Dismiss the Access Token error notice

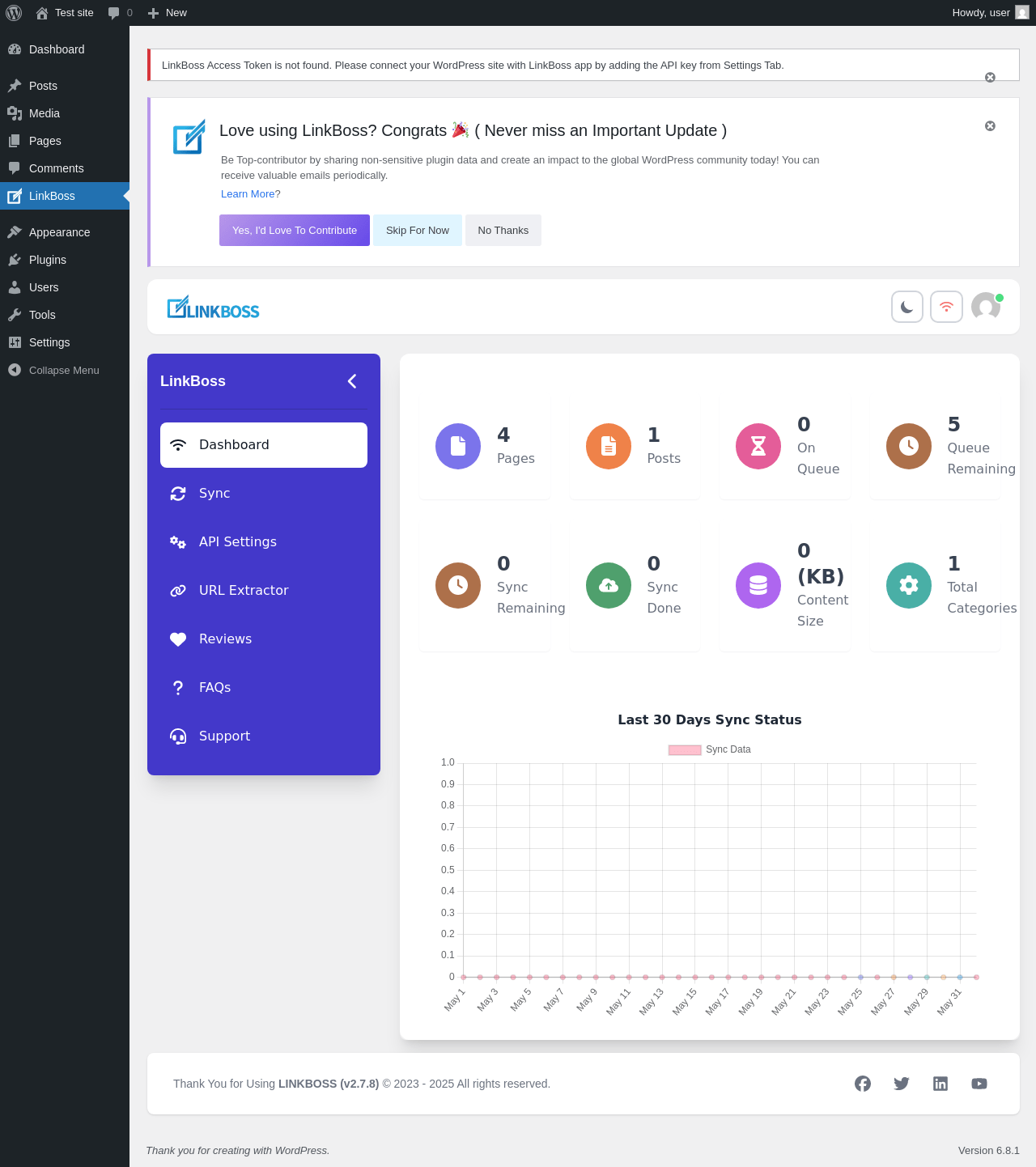click(990, 78)
